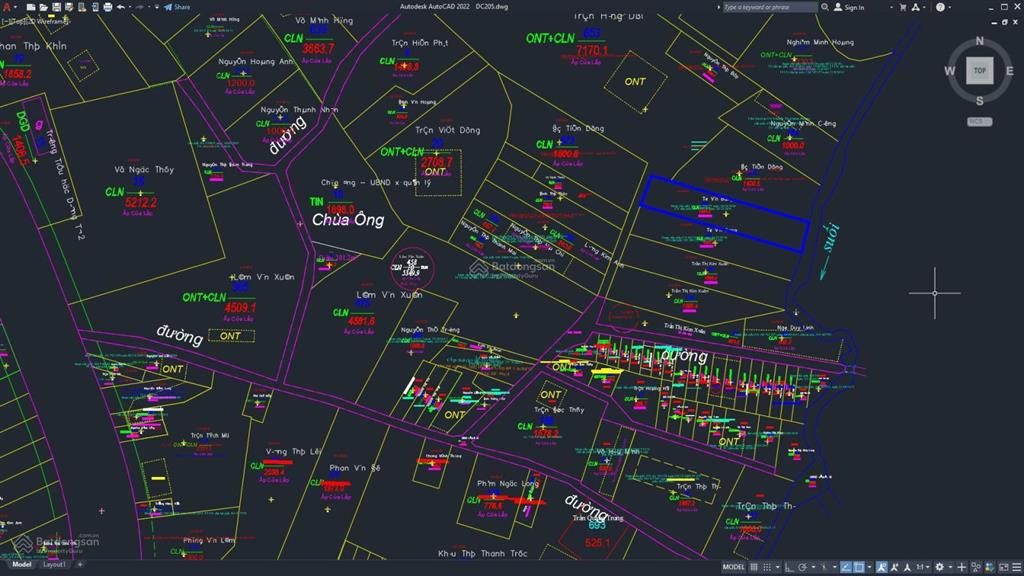Click the MODEL space status button
Screen dimensions: 1024x576
(733, 567)
